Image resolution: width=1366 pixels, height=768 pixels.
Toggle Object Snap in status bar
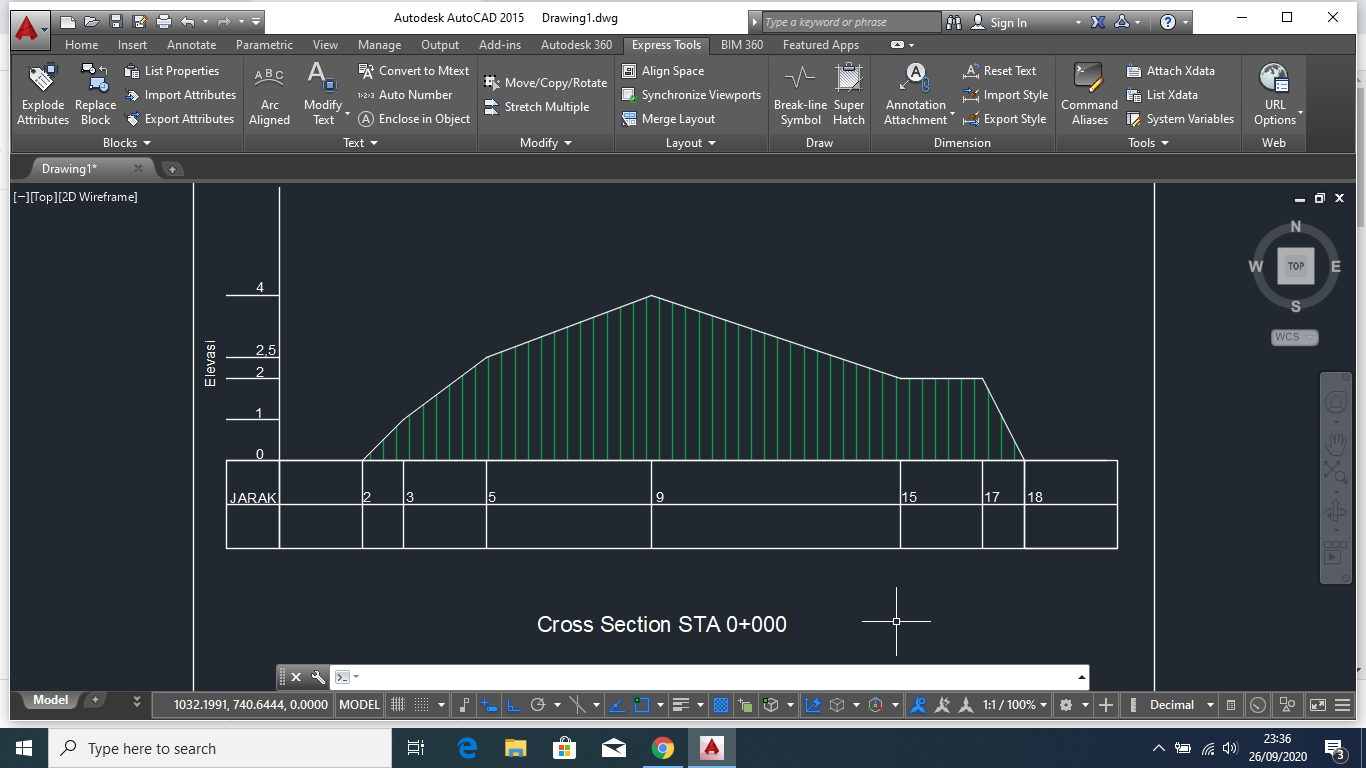(x=641, y=705)
